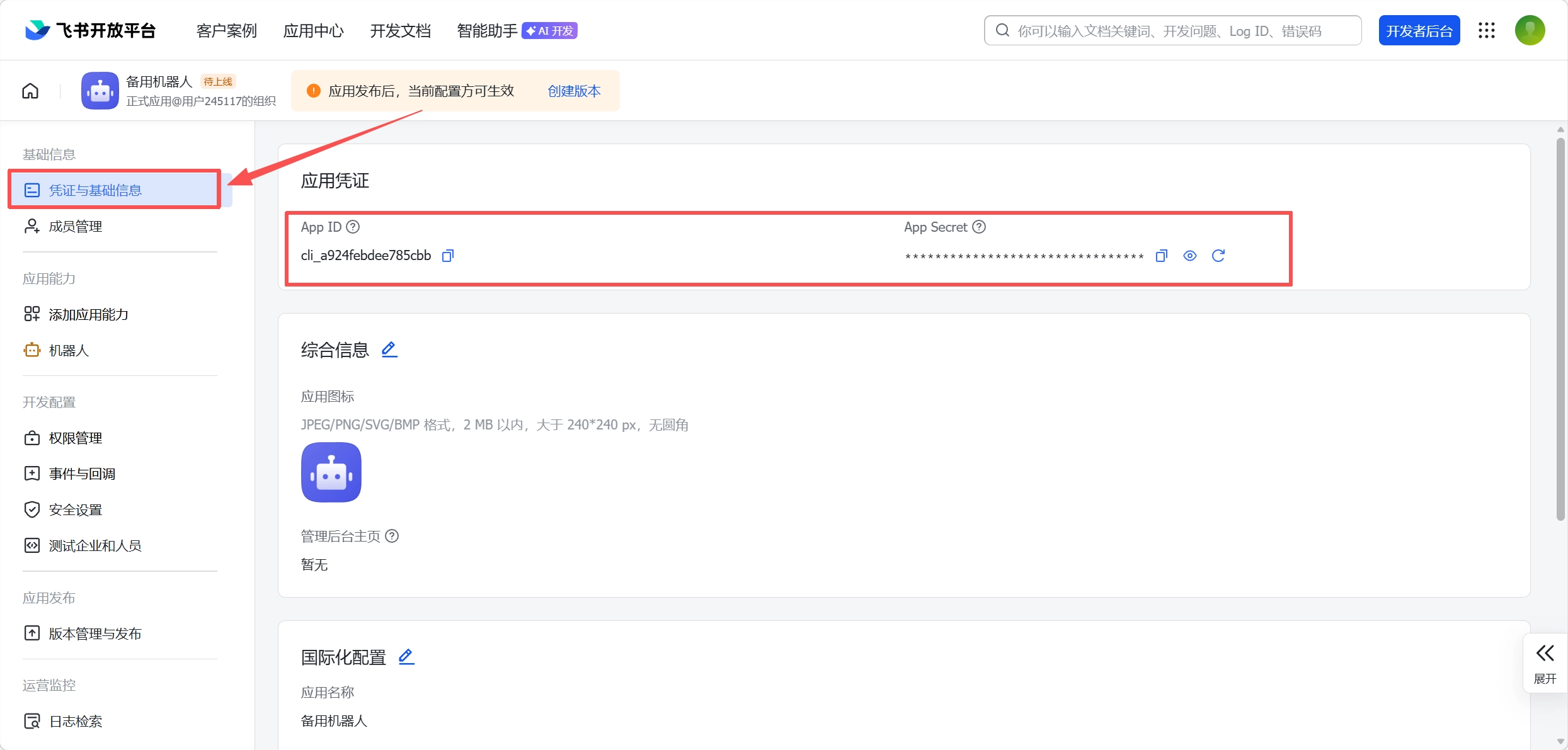This screenshot has height=750, width=1568.
Task: Edit the 国际化配置 section
Action: [406, 657]
